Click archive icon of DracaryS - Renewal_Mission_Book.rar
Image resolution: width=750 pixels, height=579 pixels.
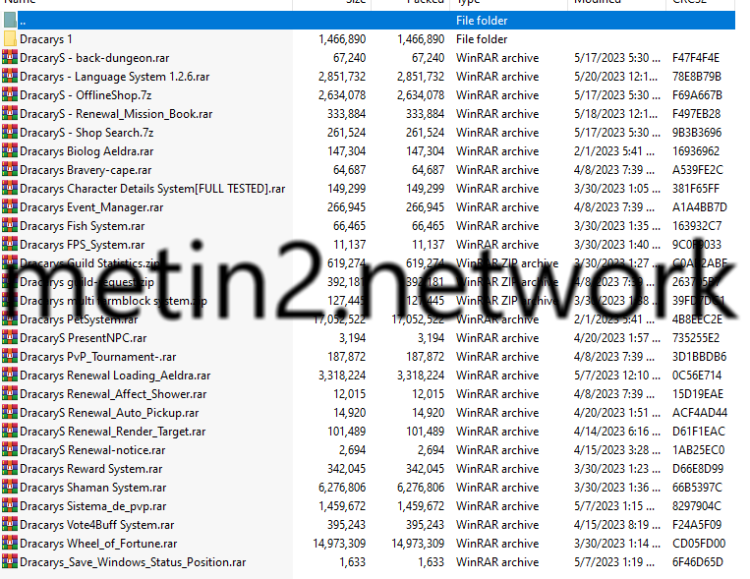click(x=10, y=113)
